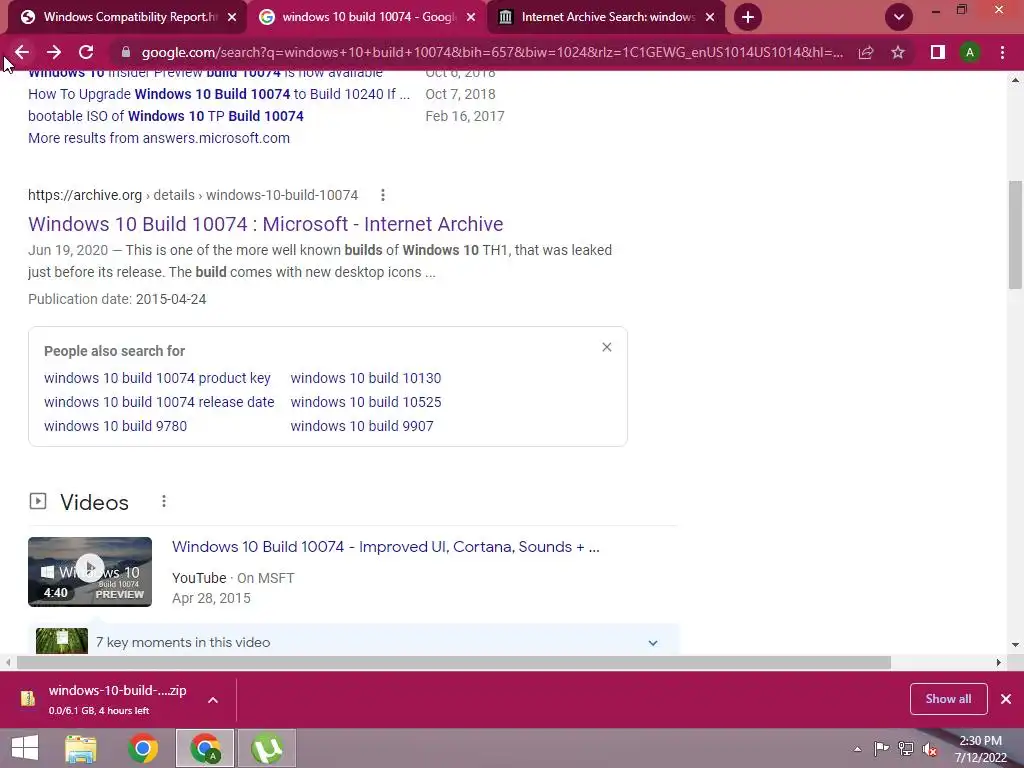The height and width of the screenshot is (768, 1024).
Task: Click the lock icon in the address bar
Action: (126, 52)
